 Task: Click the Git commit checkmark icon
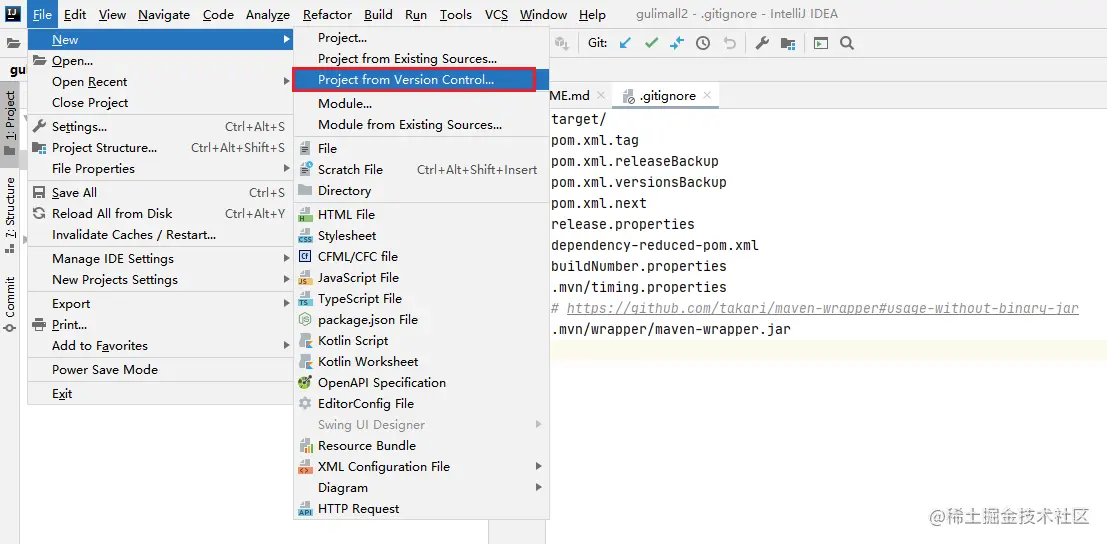click(x=651, y=44)
